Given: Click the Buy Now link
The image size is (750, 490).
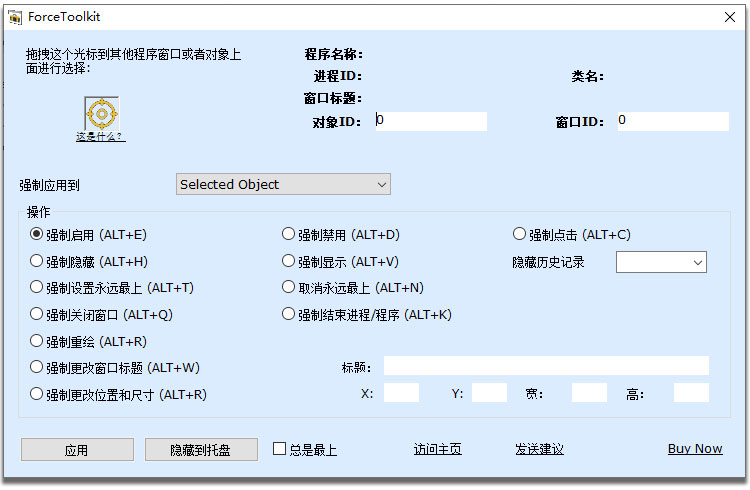Looking at the screenshot, I should (695, 449).
